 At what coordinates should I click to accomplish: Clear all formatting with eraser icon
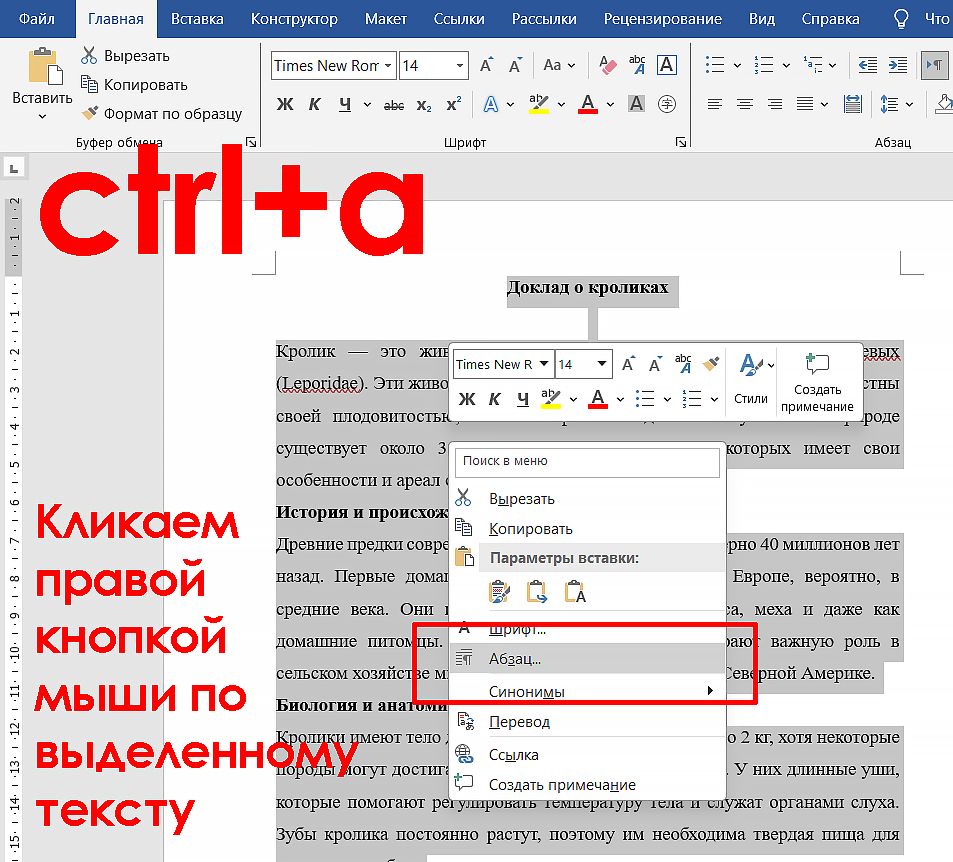click(x=607, y=65)
